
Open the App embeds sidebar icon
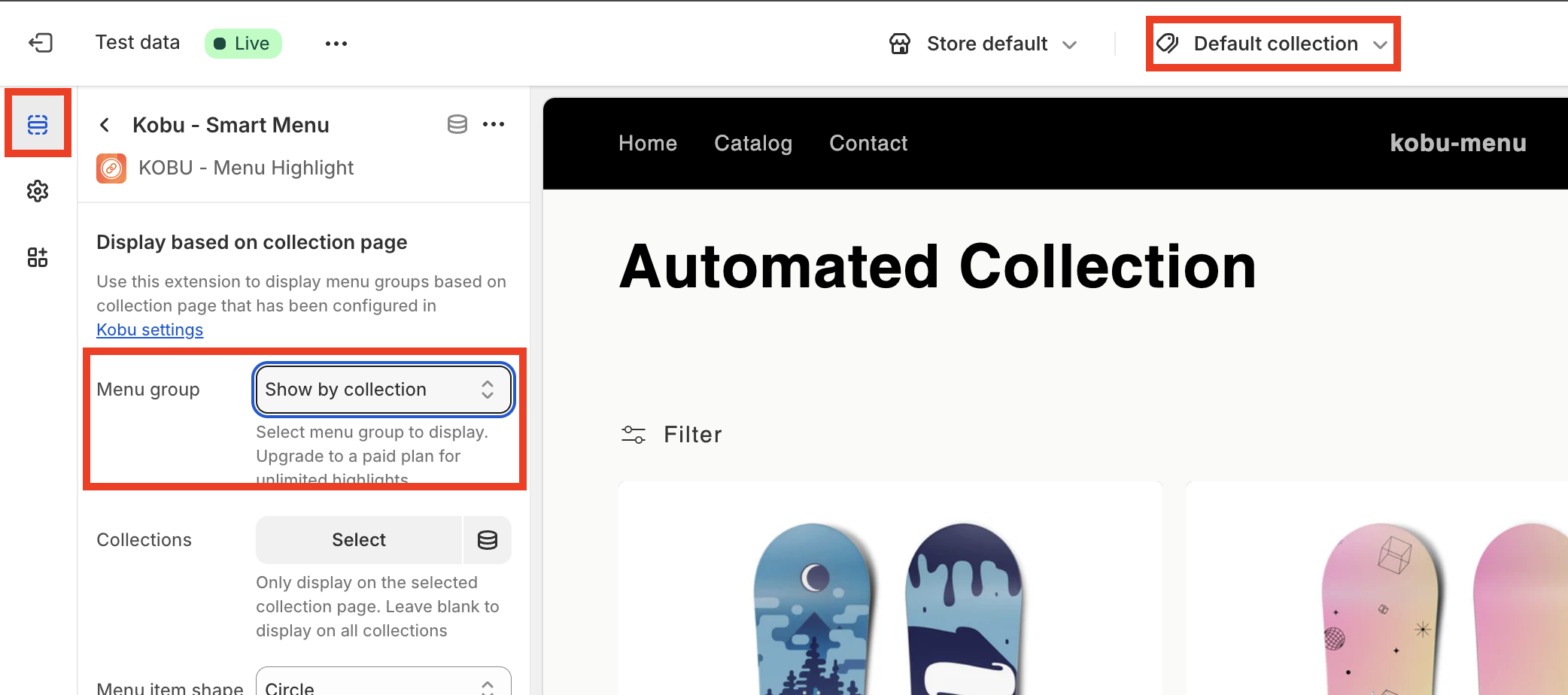pyautogui.click(x=38, y=257)
